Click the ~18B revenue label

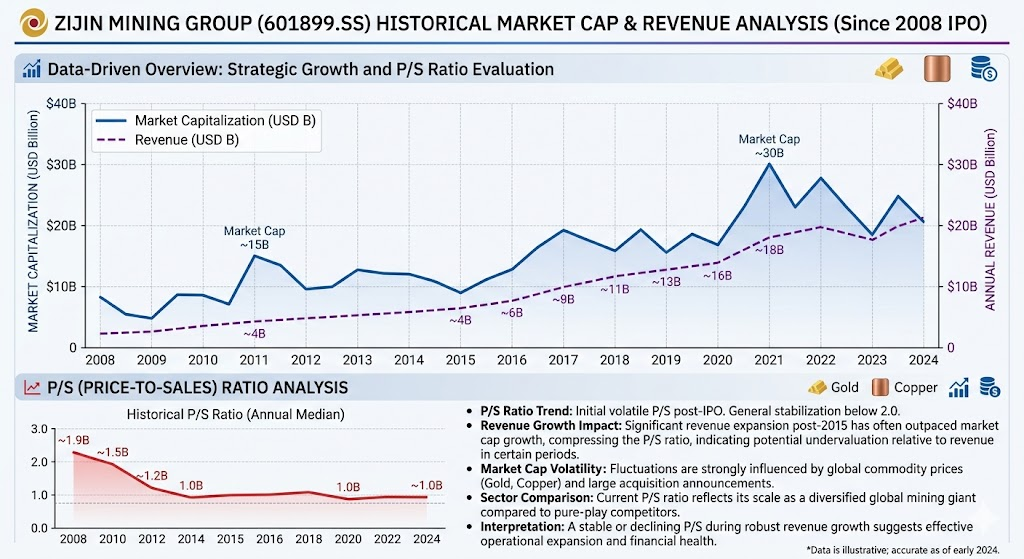(769, 249)
